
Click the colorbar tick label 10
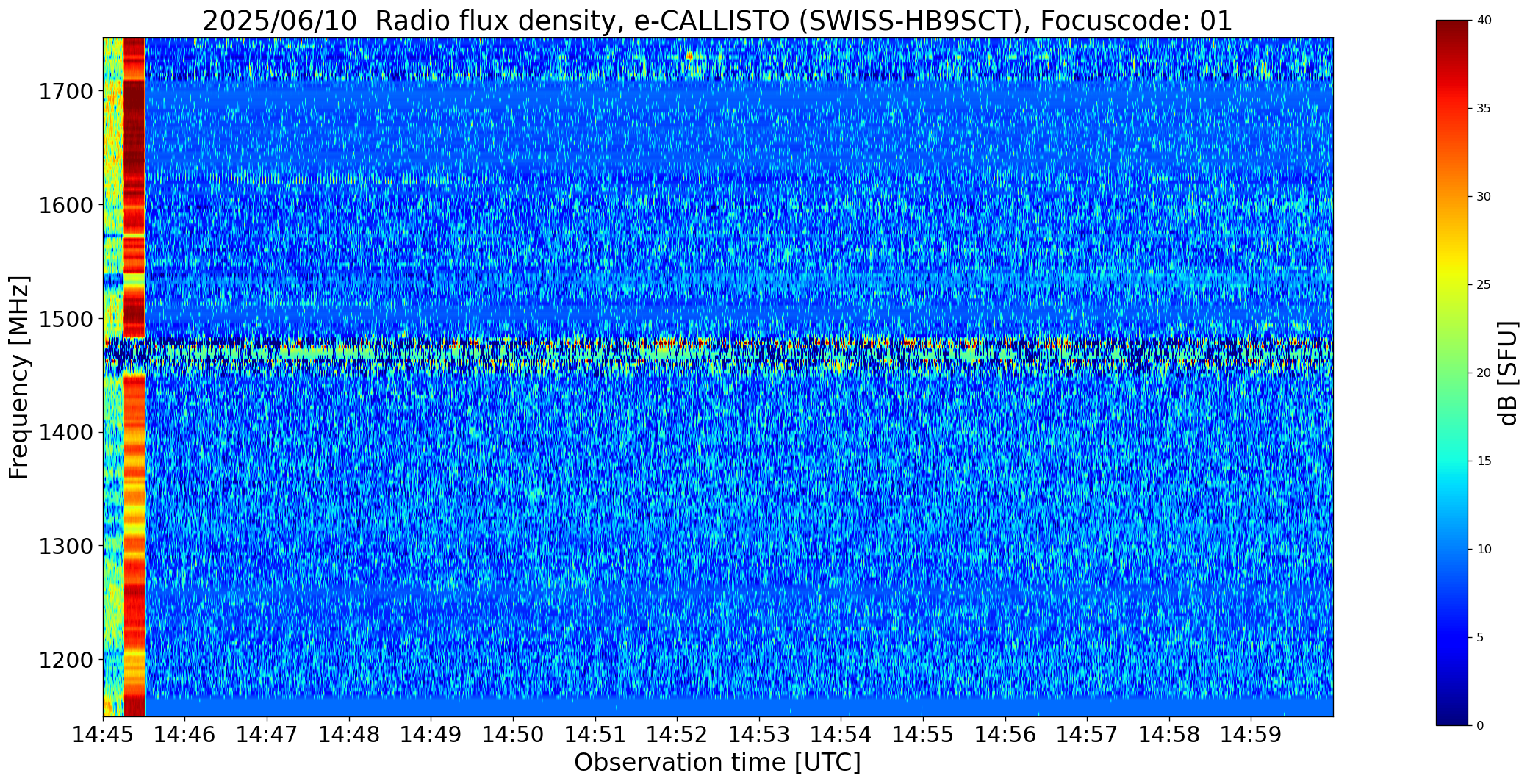tap(1484, 550)
